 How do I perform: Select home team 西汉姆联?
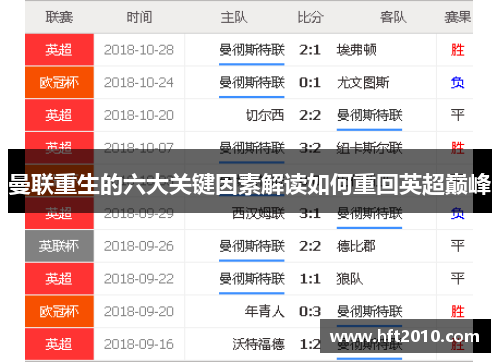coord(258,213)
